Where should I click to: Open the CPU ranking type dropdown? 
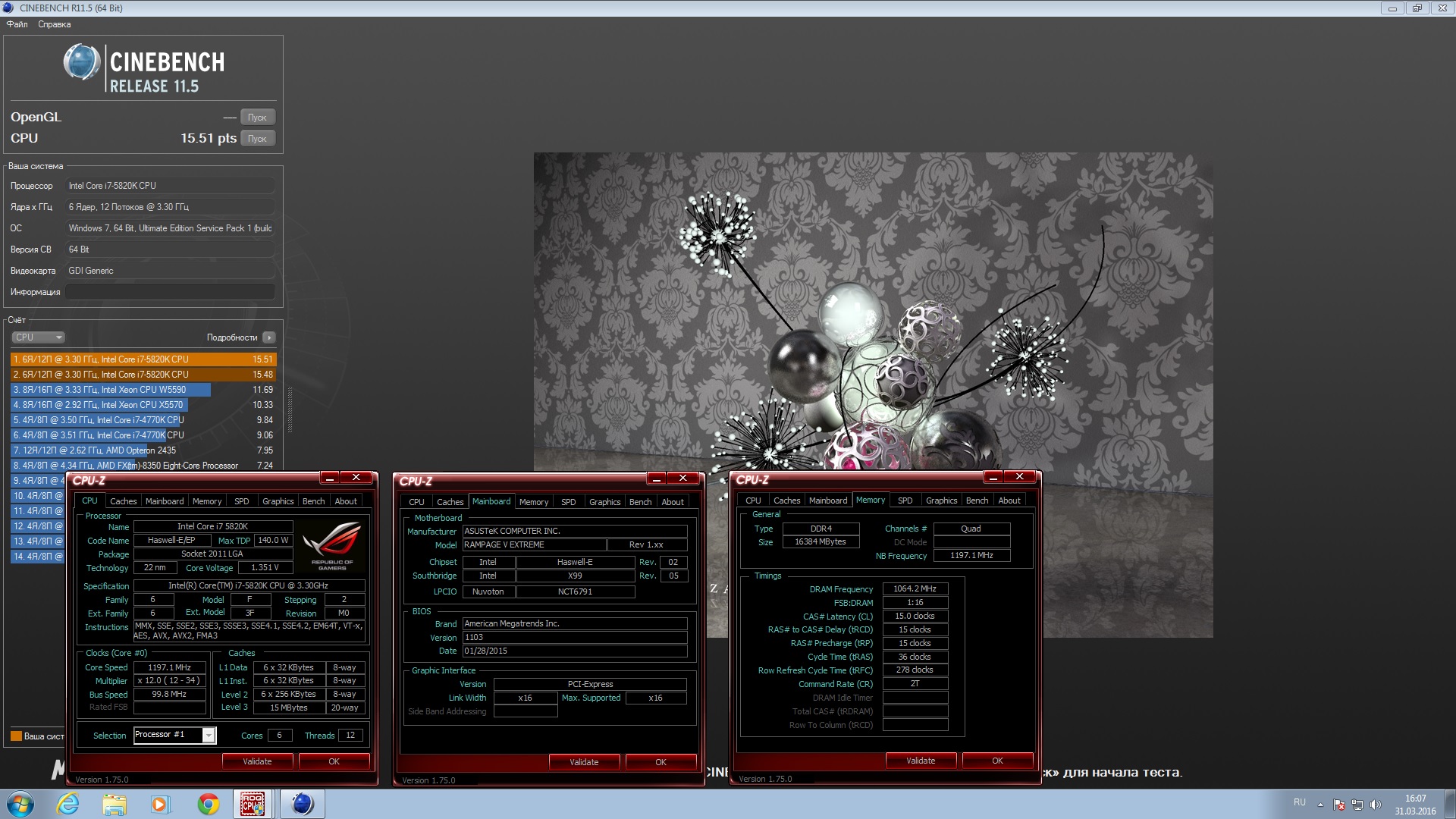pos(38,337)
